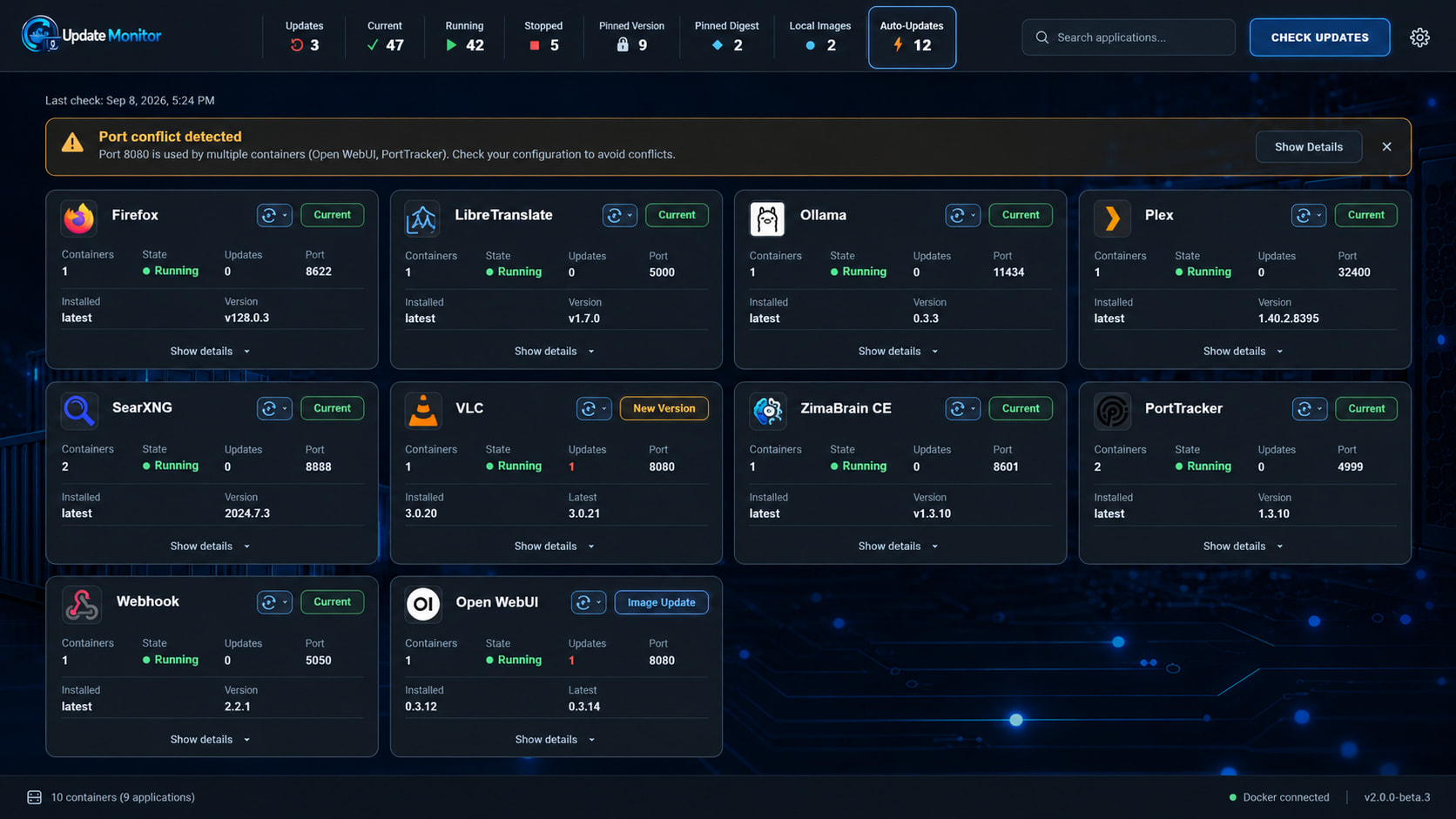Open the refresh dropdown on Plex card
This screenshot has width=1456, height=819.
[1309, 215]
